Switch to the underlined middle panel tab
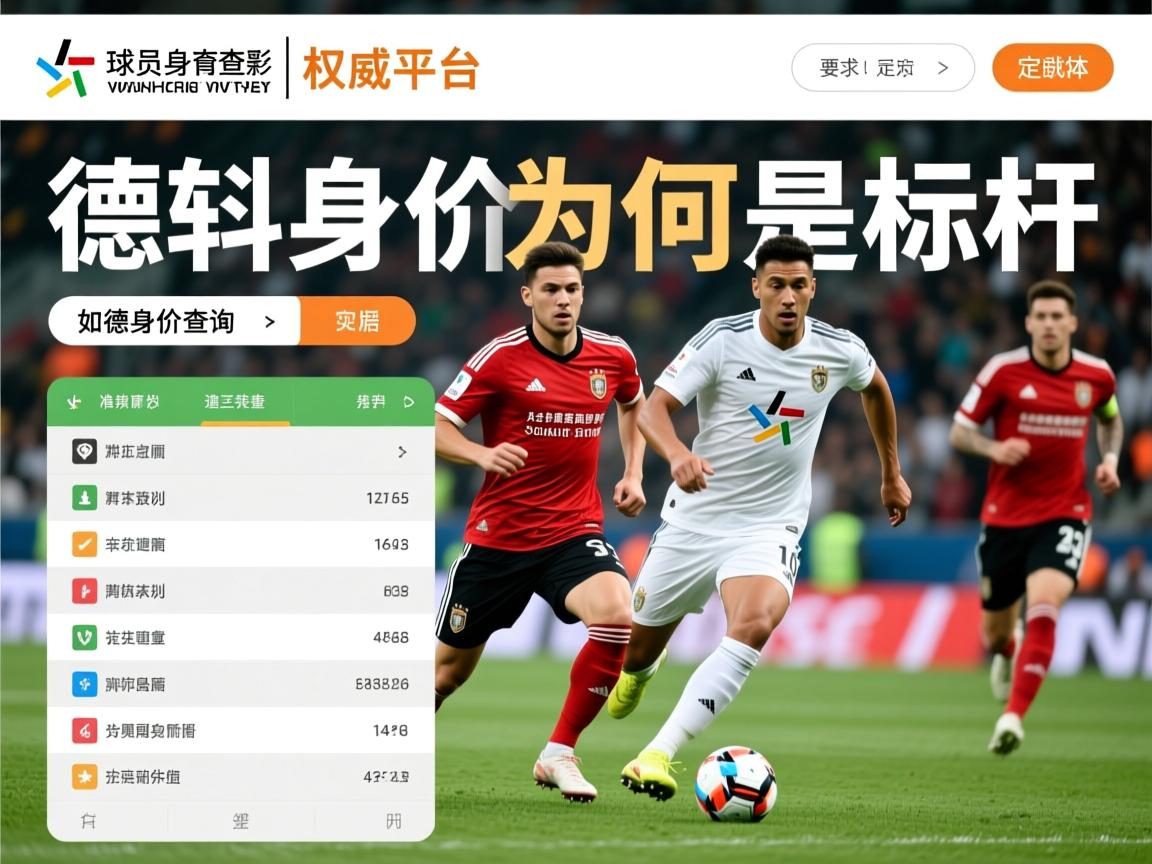Viewport: 1152px width, 864px height. point(234,402)
